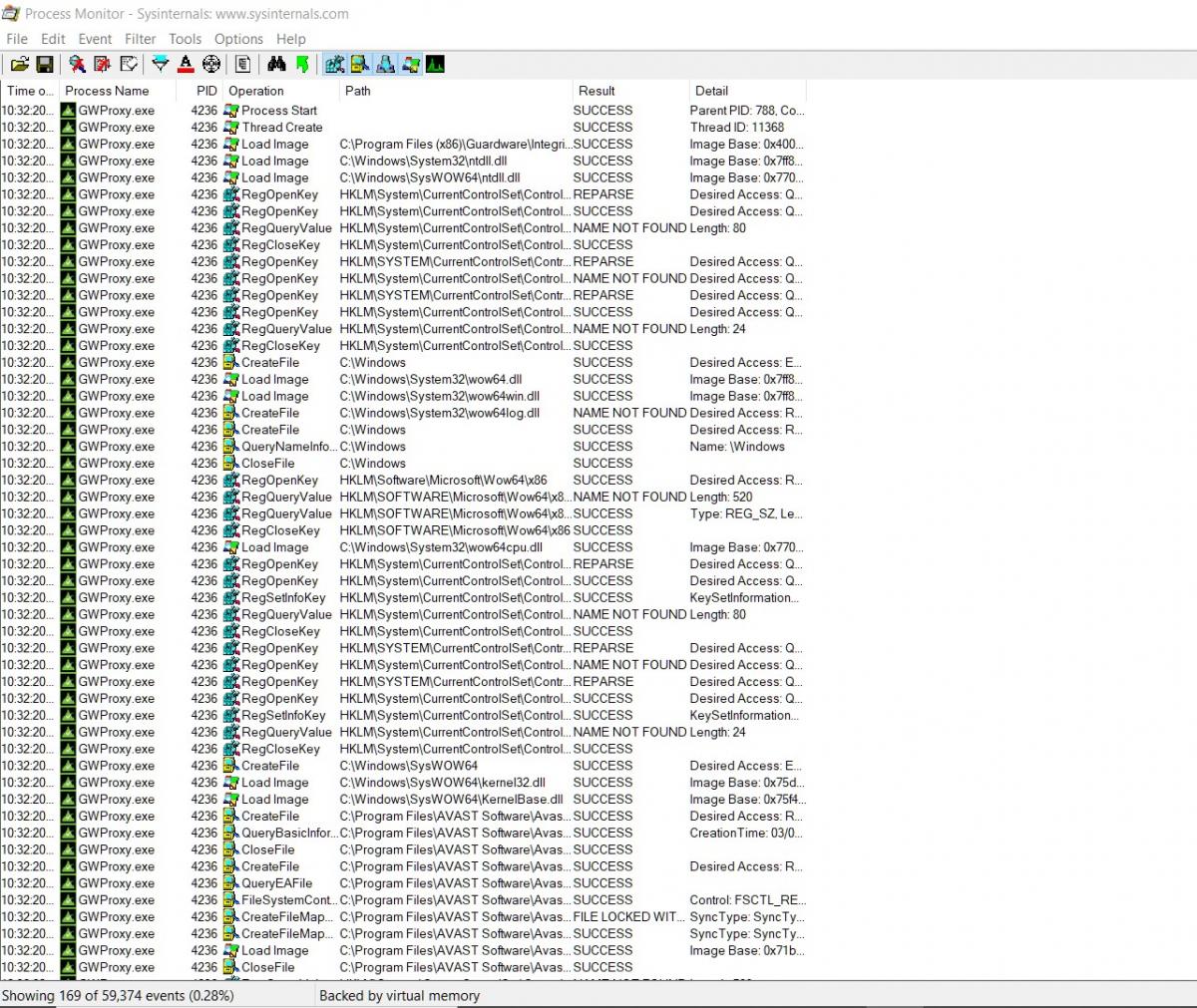Open the Help menu

tap(291, 39)
